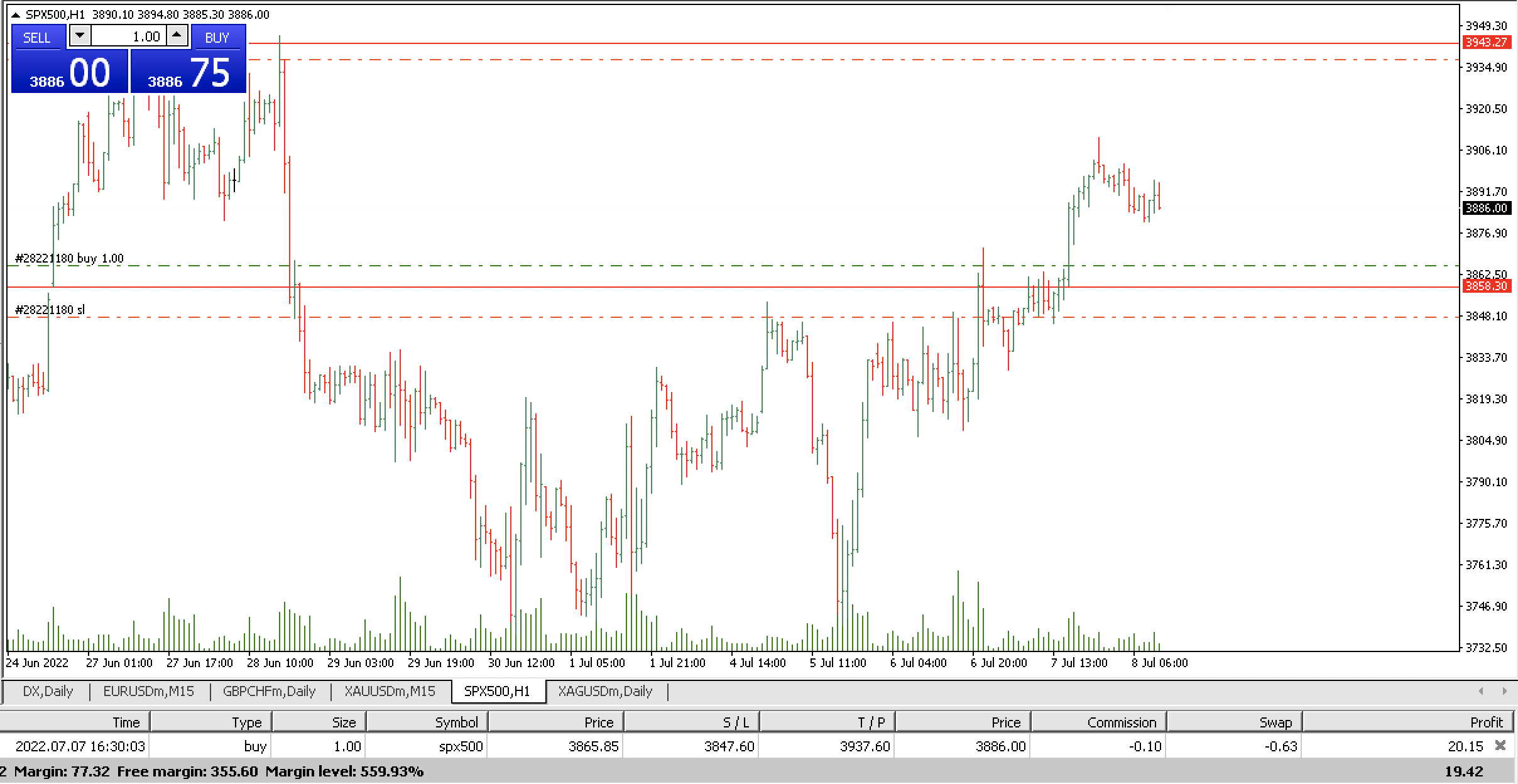Screen dimensions: 1518x784
Task: Select the #28221180 buy 1.00 order line
Action: tap(69, 258)
